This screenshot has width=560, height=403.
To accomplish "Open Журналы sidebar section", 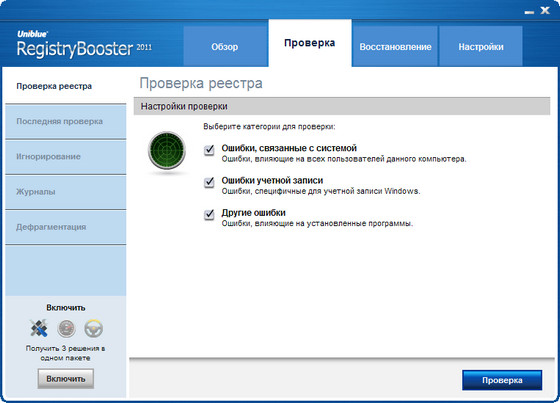I will [x=66, y=192].
